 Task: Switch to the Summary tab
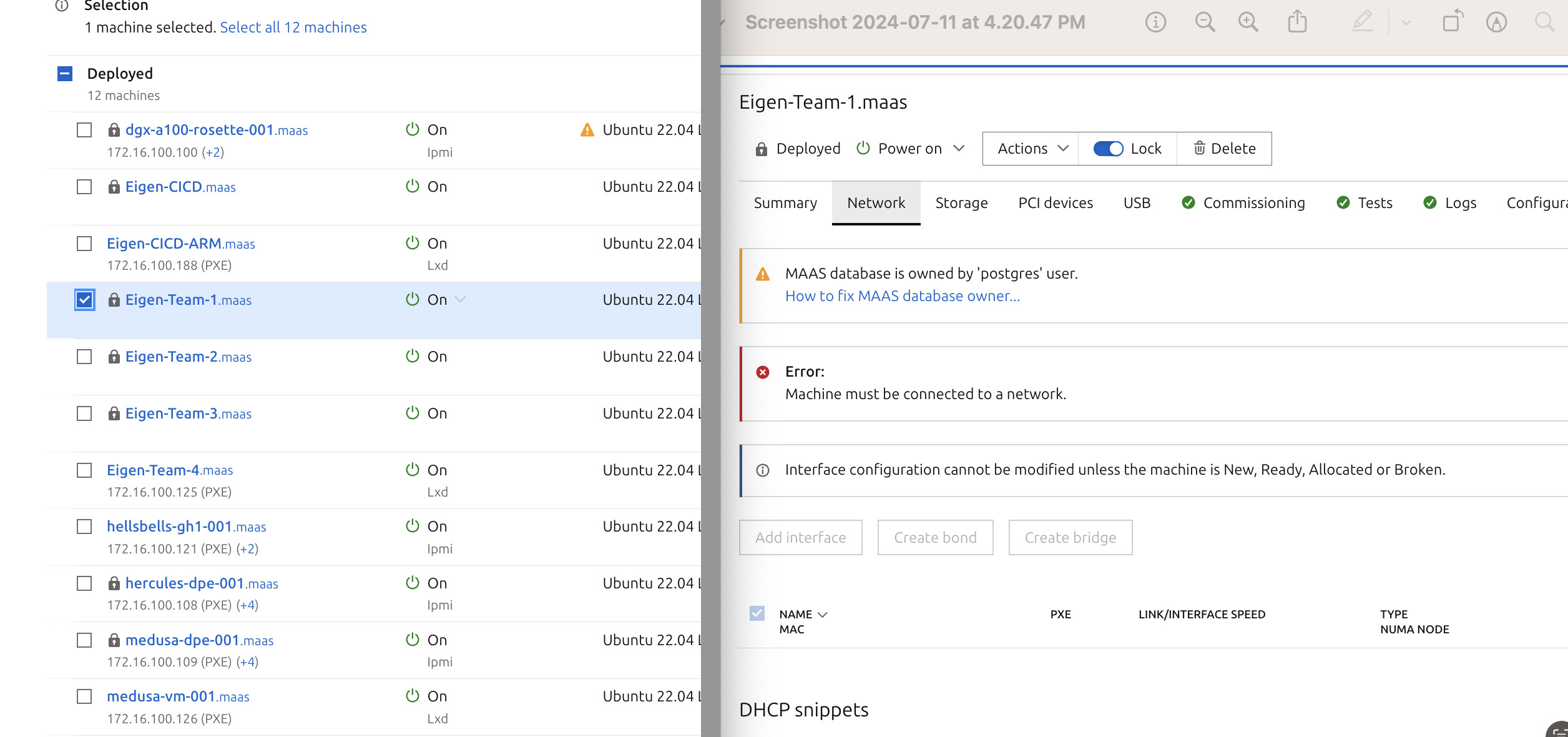[x=785, y=203]
